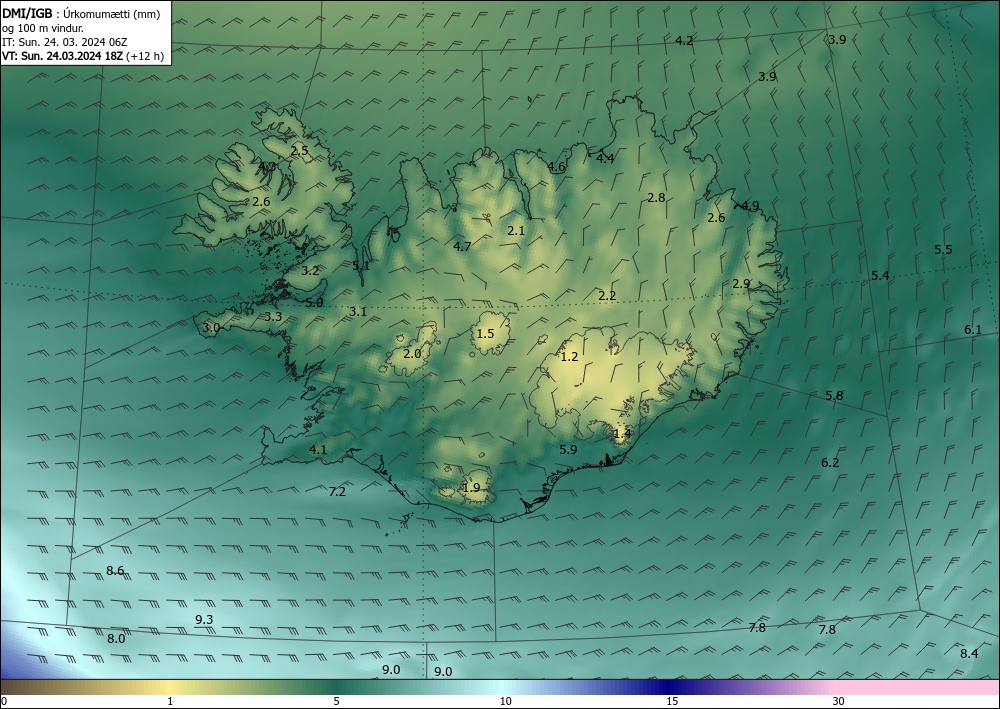This screenshot has width=1000, height=709.
Task: Click the 4.9 value on the east coast
Action: coord(750,206)
